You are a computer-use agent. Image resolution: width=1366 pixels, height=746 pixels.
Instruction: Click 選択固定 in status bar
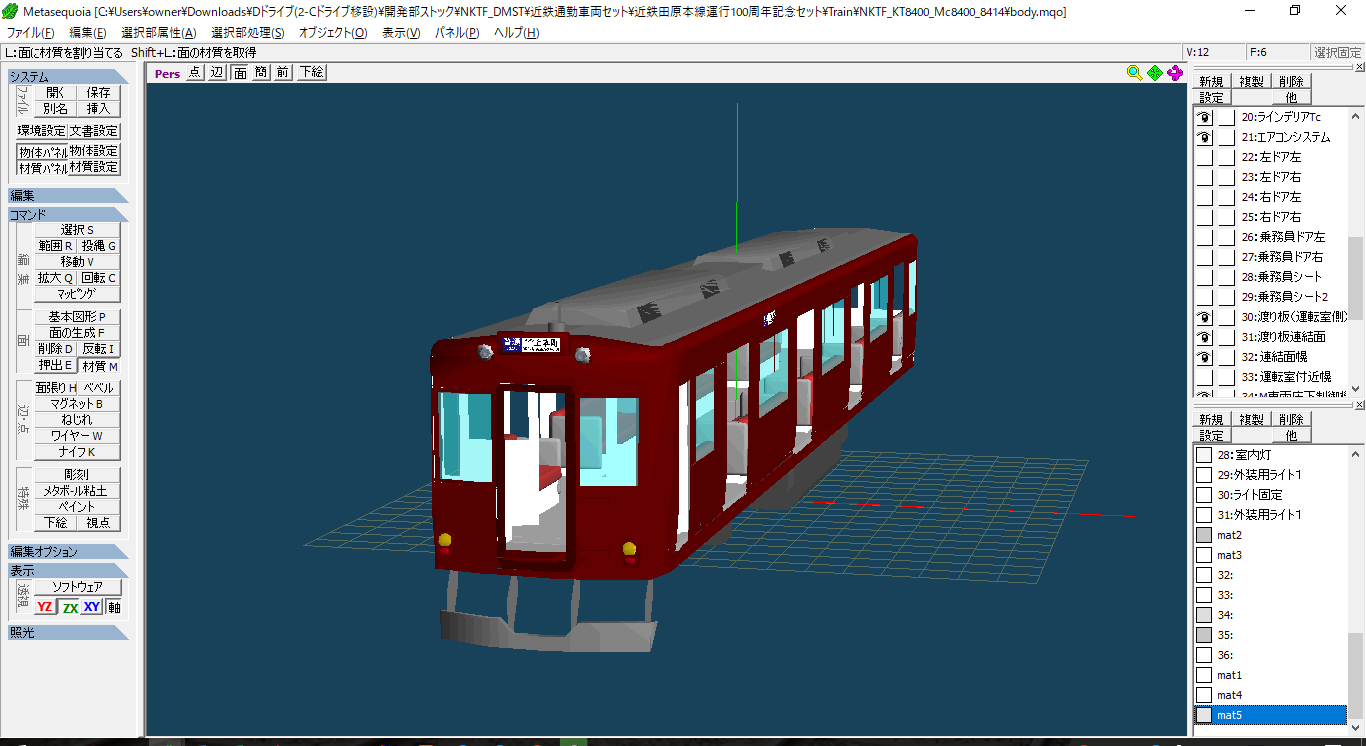click(1337, 52)
